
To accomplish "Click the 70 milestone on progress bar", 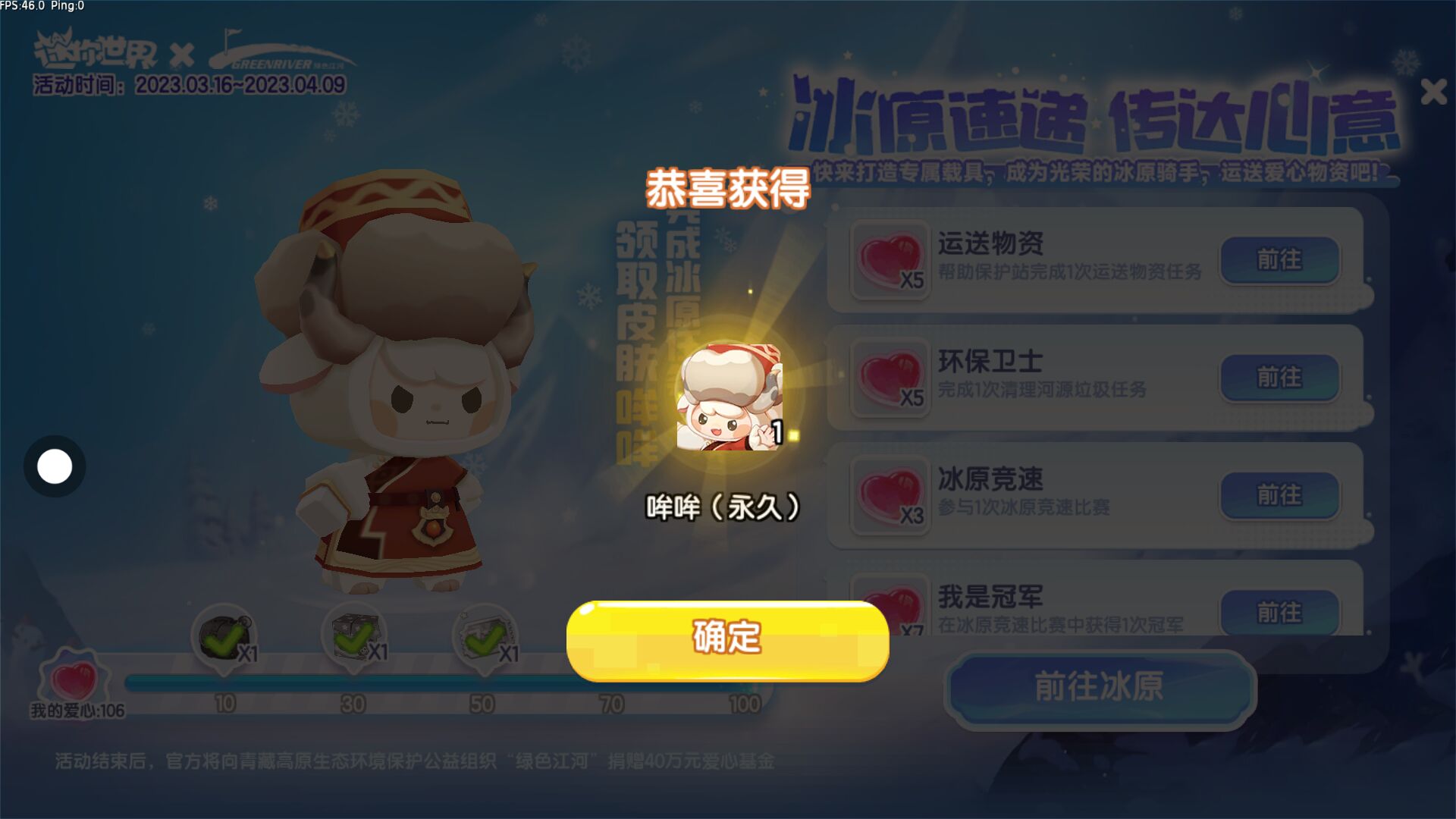I will coord(612,704).
